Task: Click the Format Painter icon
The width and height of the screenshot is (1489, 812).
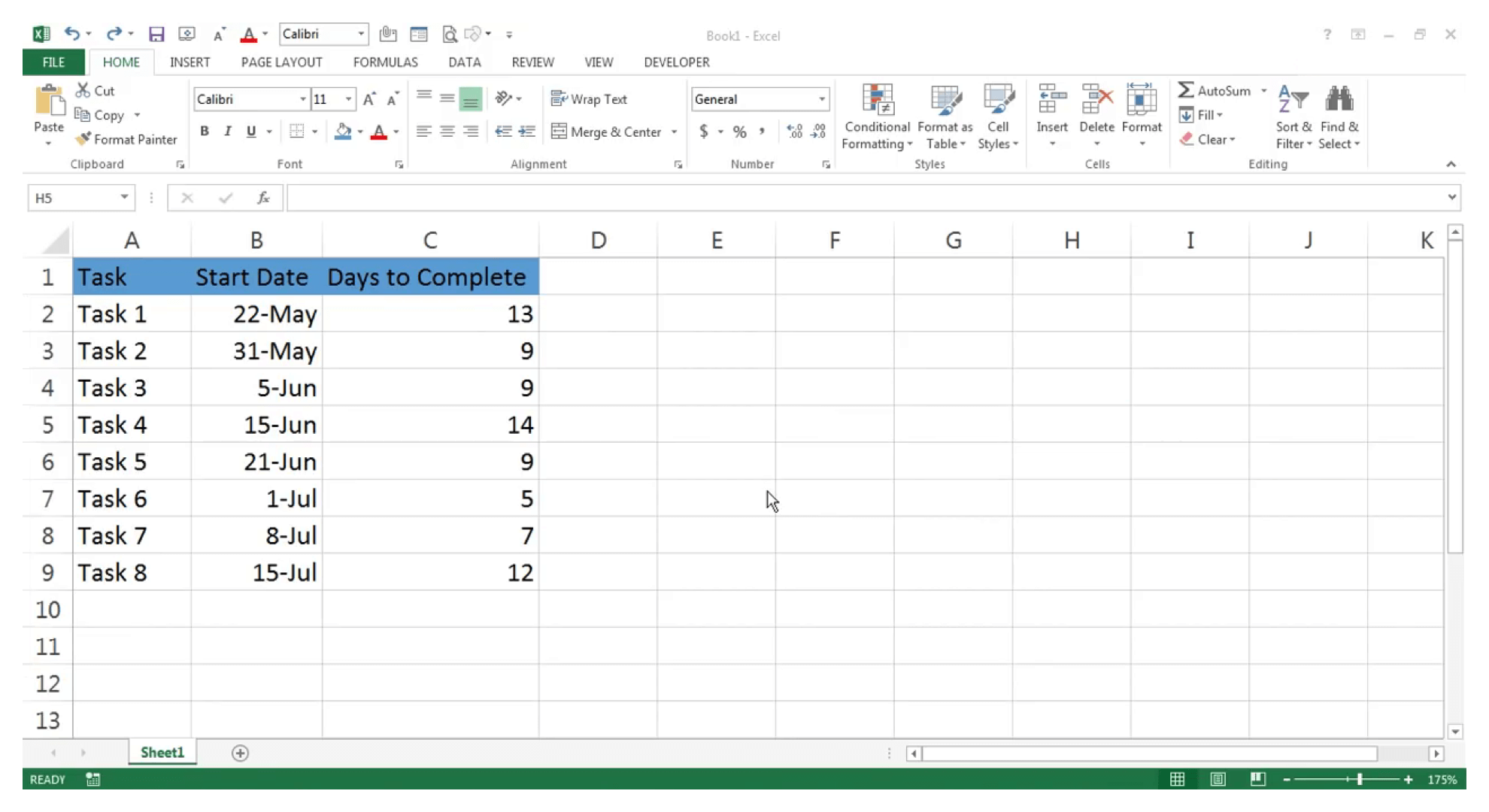Action: pyautogui.click(x=82, y=139)
